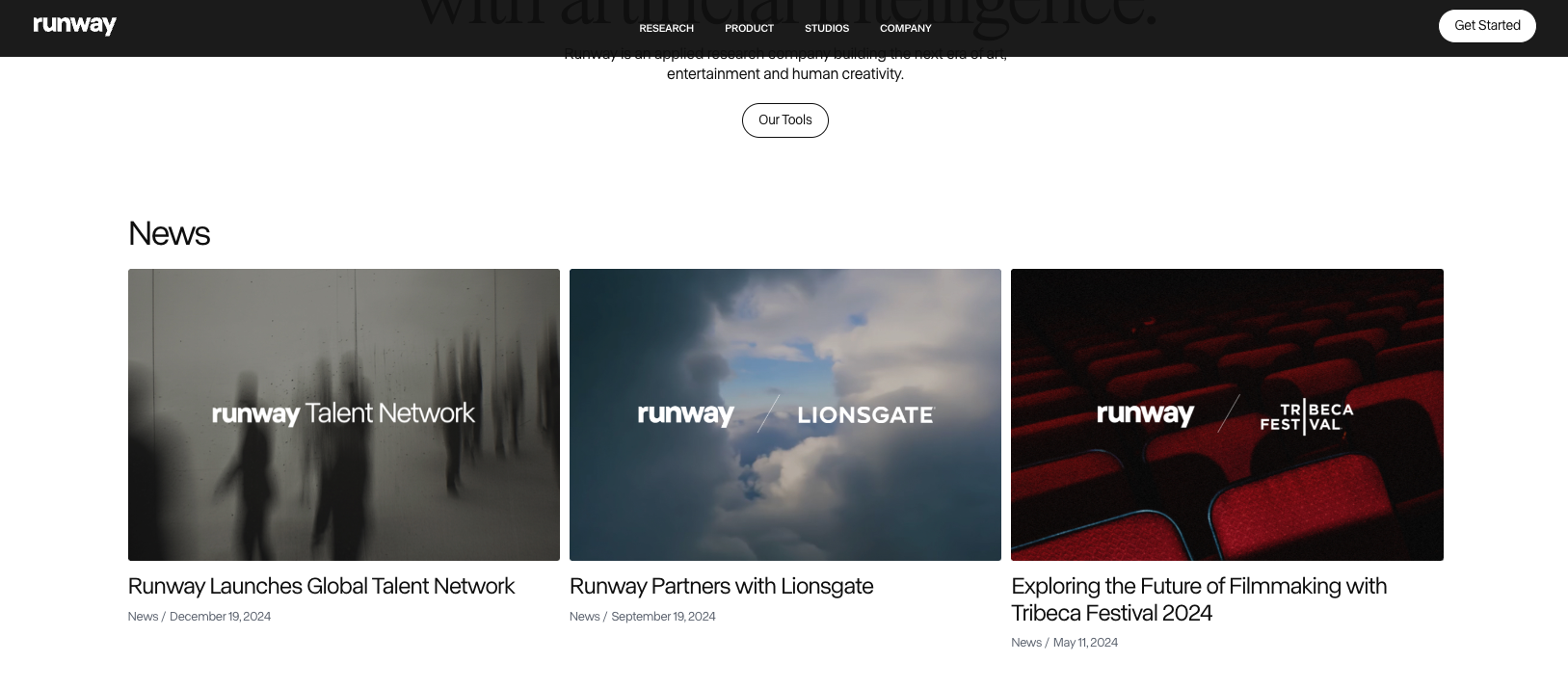
Task: Open the Runway Partners with Lionsgate headline
Action: click(721, 586)
